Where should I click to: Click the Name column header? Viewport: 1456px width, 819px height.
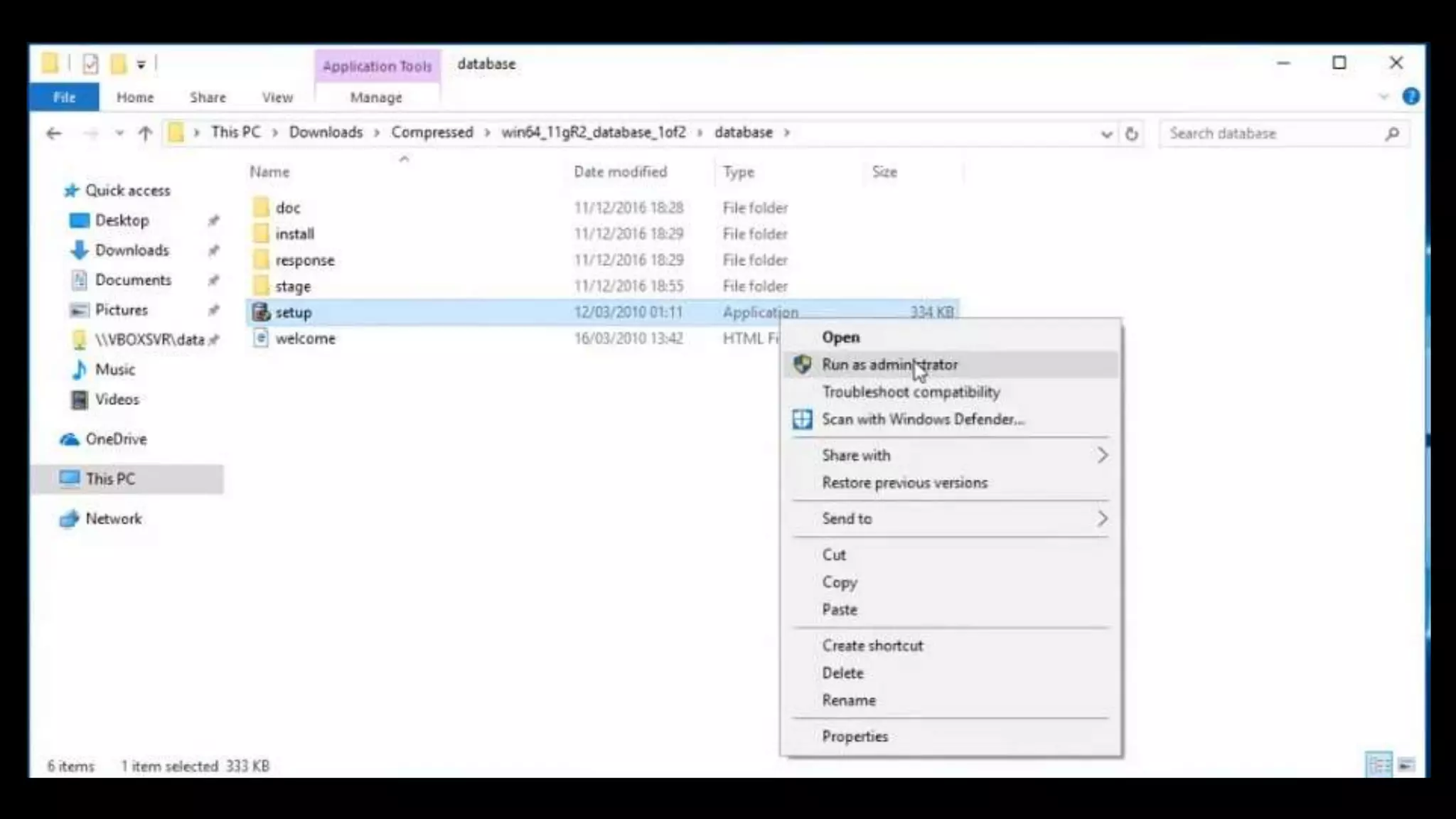(269, 172)
